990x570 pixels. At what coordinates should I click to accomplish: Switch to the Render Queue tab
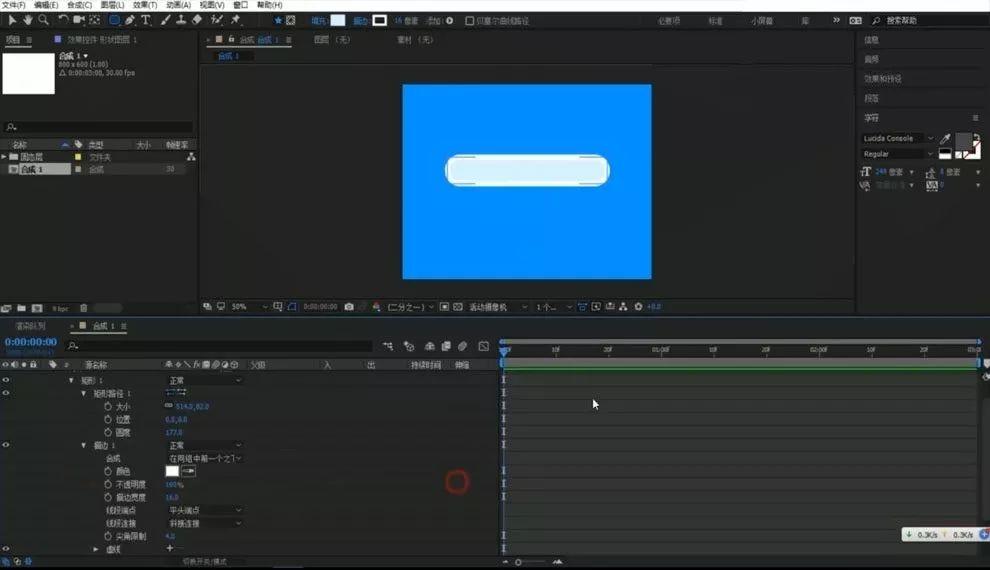coord(30,326)
